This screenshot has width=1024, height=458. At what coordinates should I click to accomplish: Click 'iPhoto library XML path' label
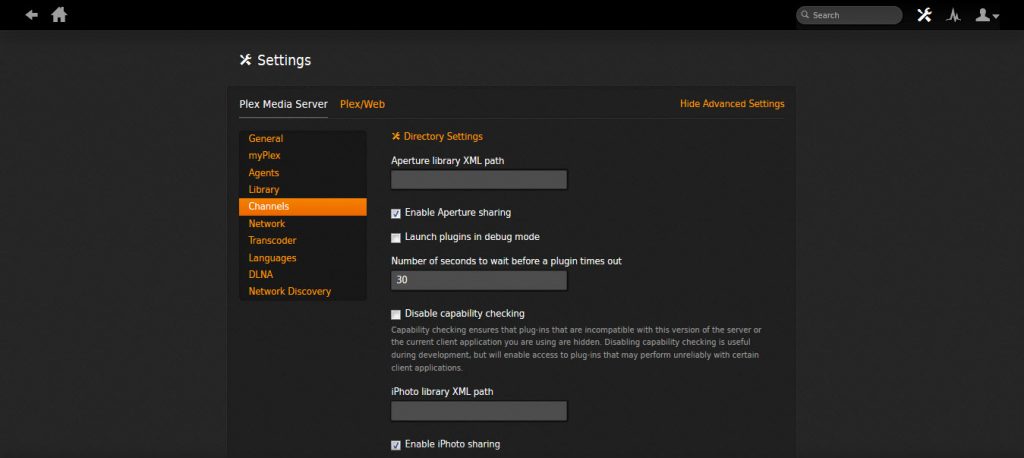(442, 392)
